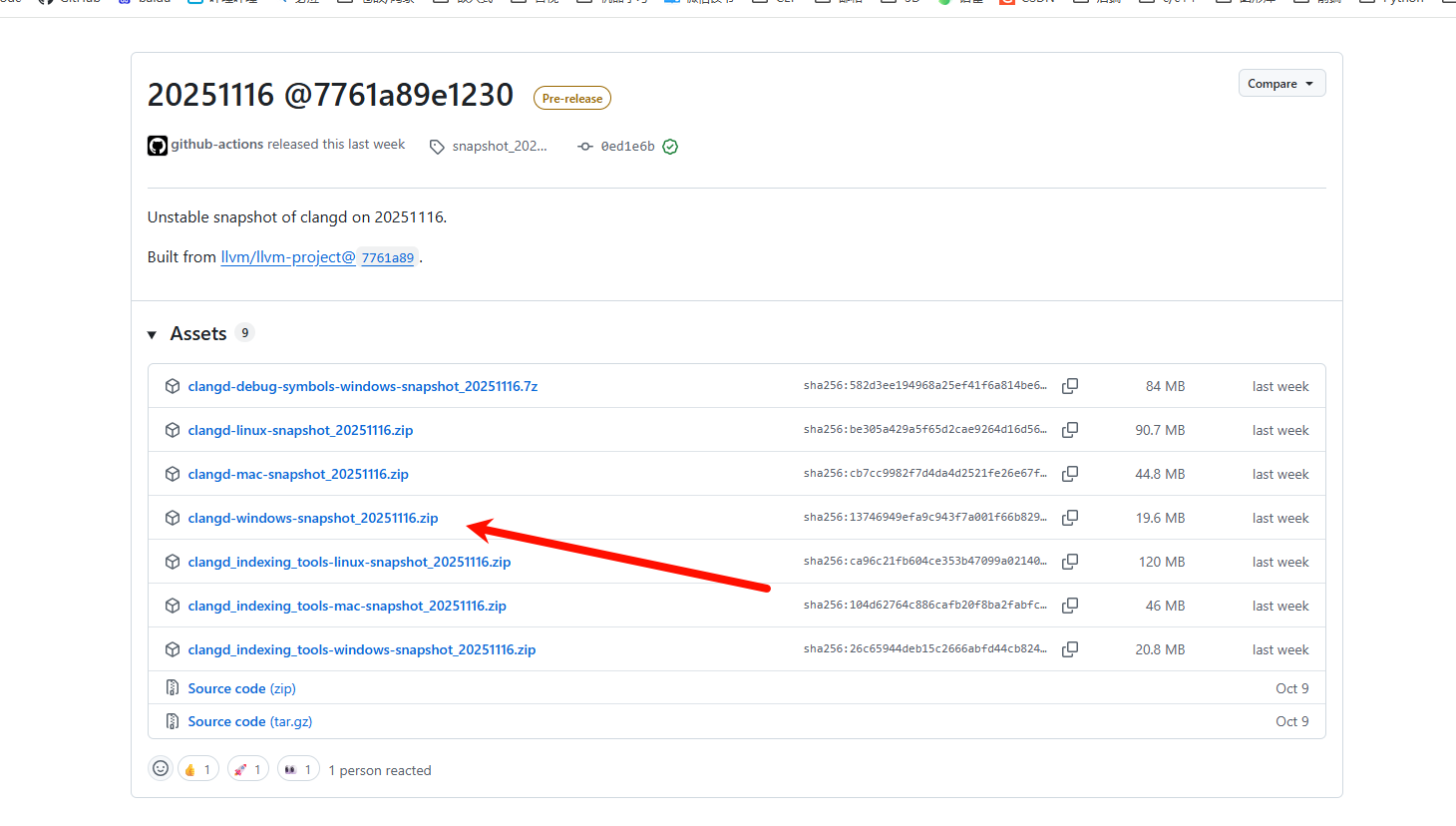Screen dimensions: 1456x826
Task: Click package icon of indexing_tools-windows asset
Action: [x=173, y=649]
